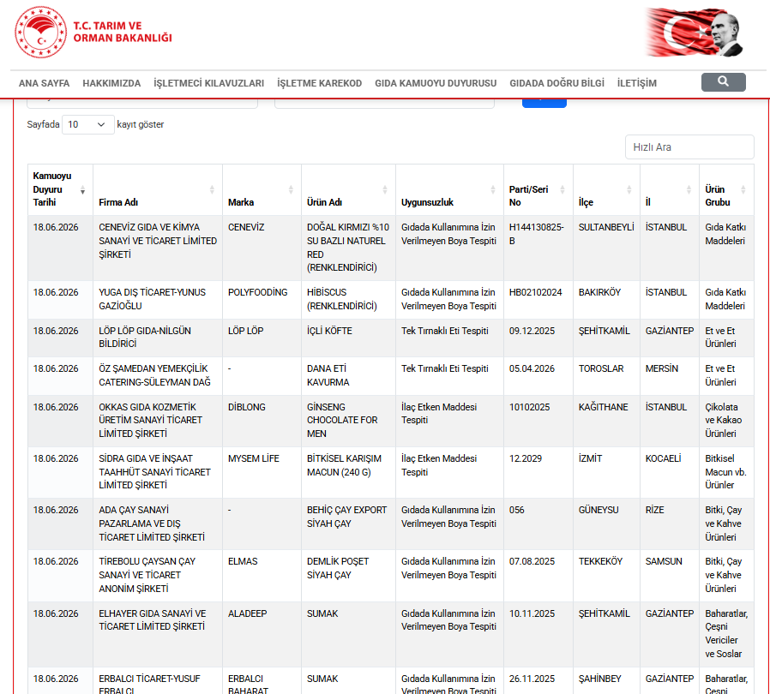This screenshot has height=694, width=770.
Task: Click SAMSUN province cell
Action: coord(670,575)
